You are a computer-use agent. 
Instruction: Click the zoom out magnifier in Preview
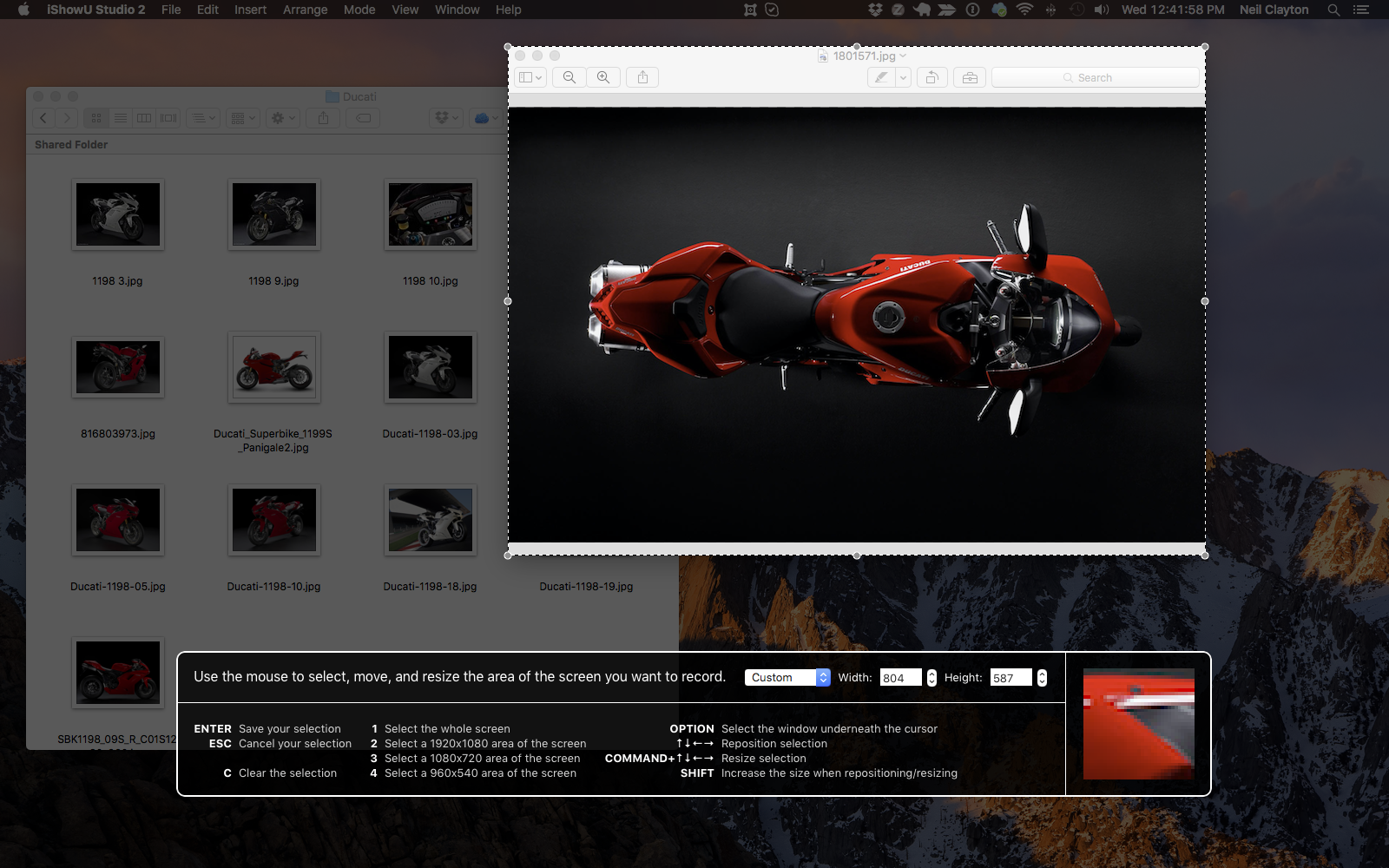tap(569, 77)
